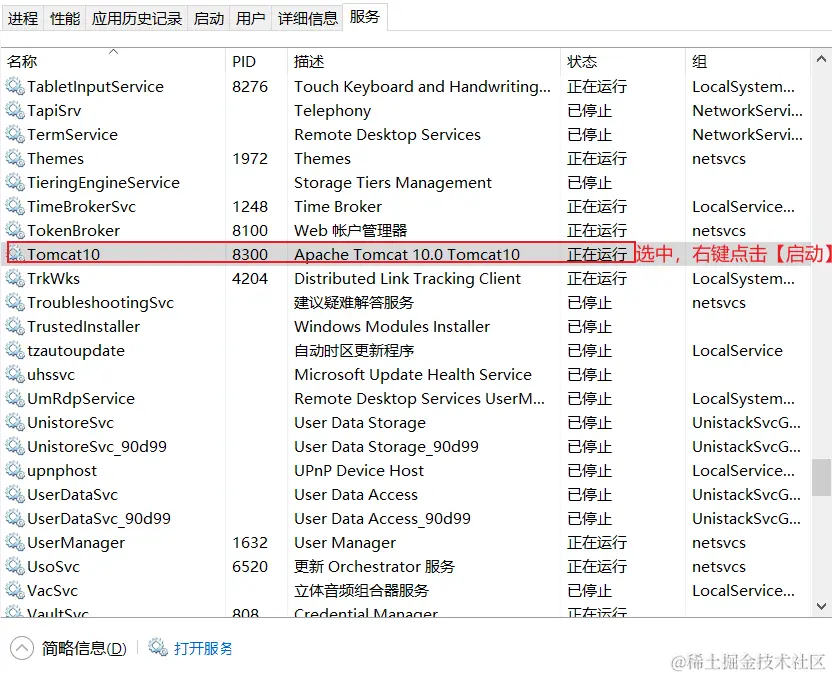
Task: Click the description 'Apache Tomcat 10.0 Tomcat10'
Action: [x=407, y=255]
